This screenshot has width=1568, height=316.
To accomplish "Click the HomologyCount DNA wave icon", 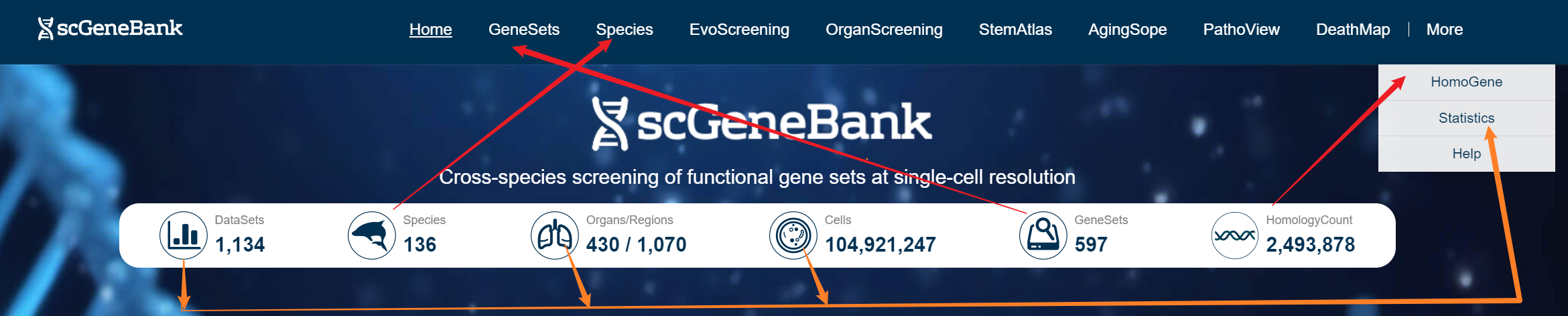I will click(x=1235, y=235).
